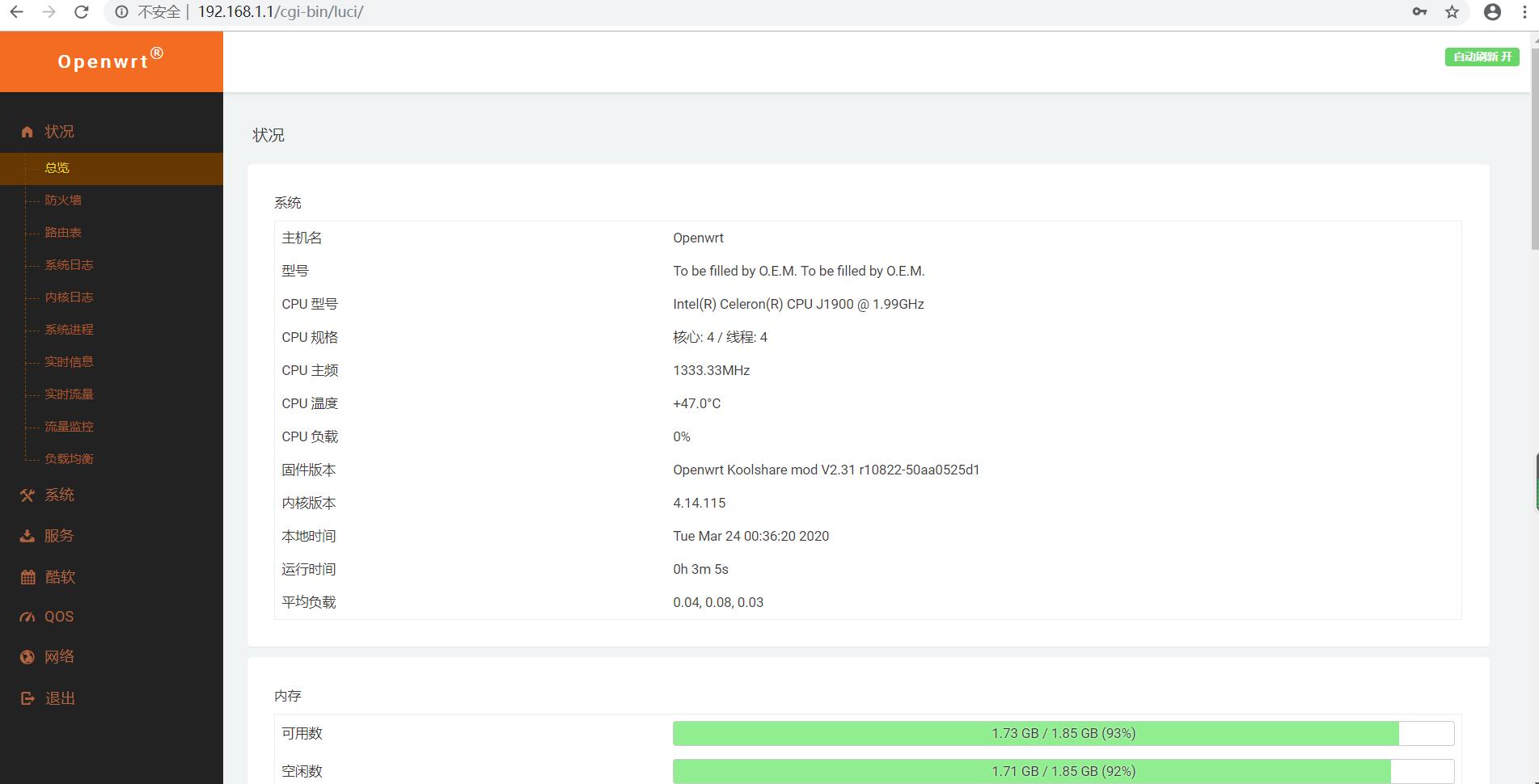Viewport: 1539px width, 784px height.
Task: Click the gauge icon beside QOS
Action: coord(27,617)
